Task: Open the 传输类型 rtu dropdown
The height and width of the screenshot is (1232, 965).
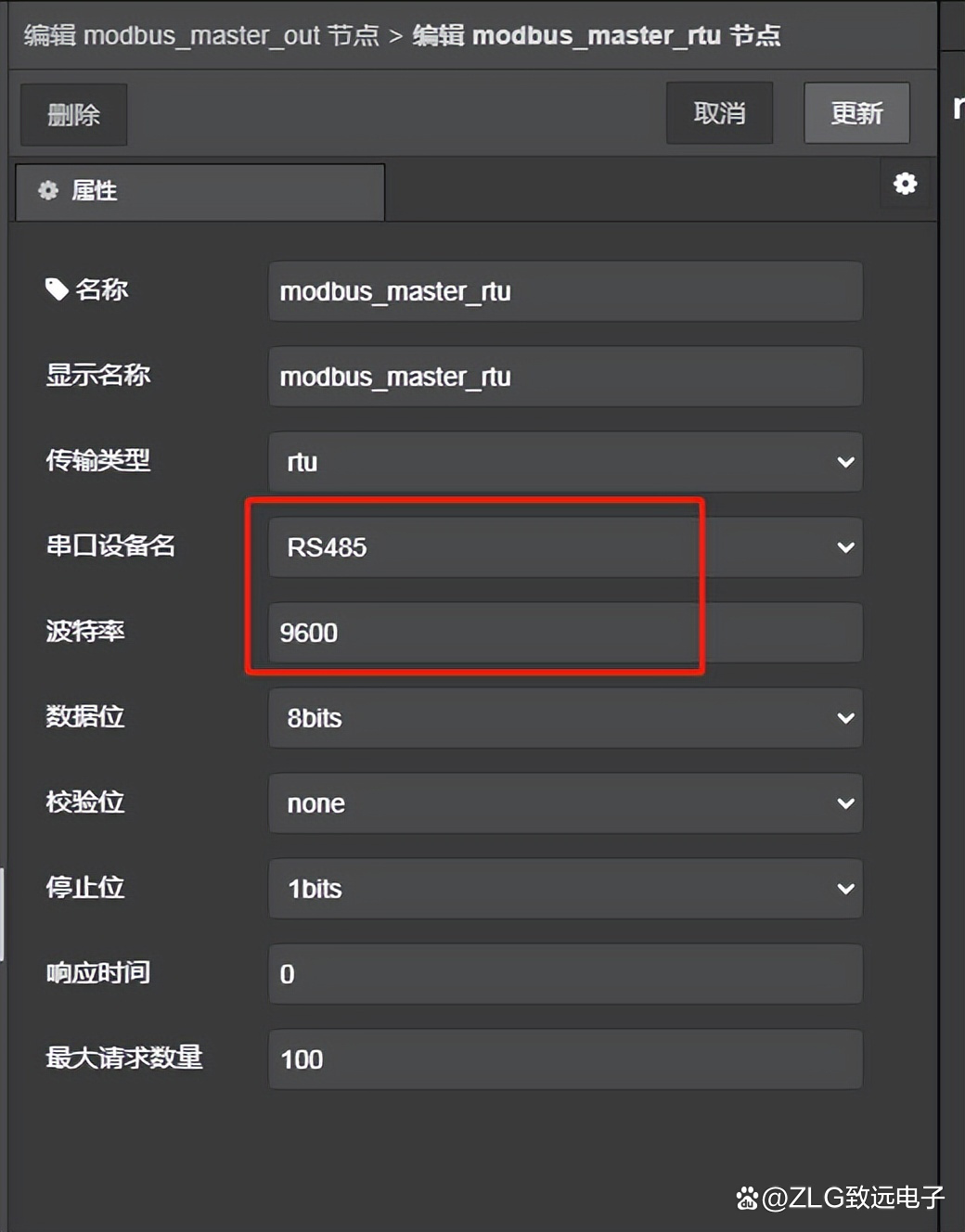Action: (565, 462)
